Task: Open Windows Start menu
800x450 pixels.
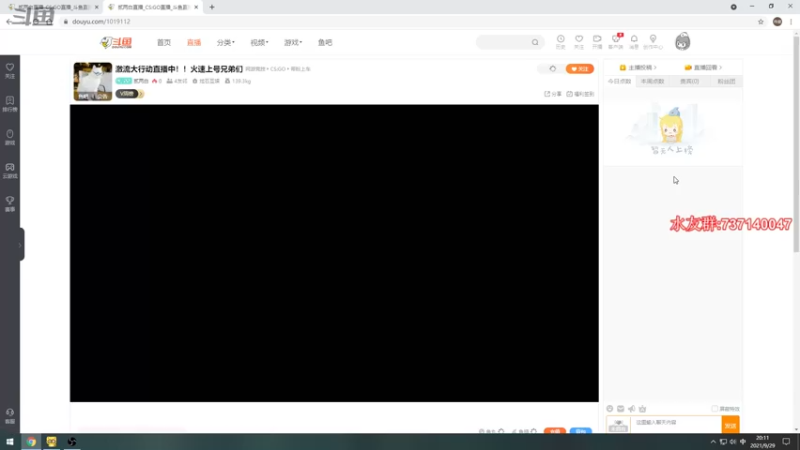Action: (10, 442)
